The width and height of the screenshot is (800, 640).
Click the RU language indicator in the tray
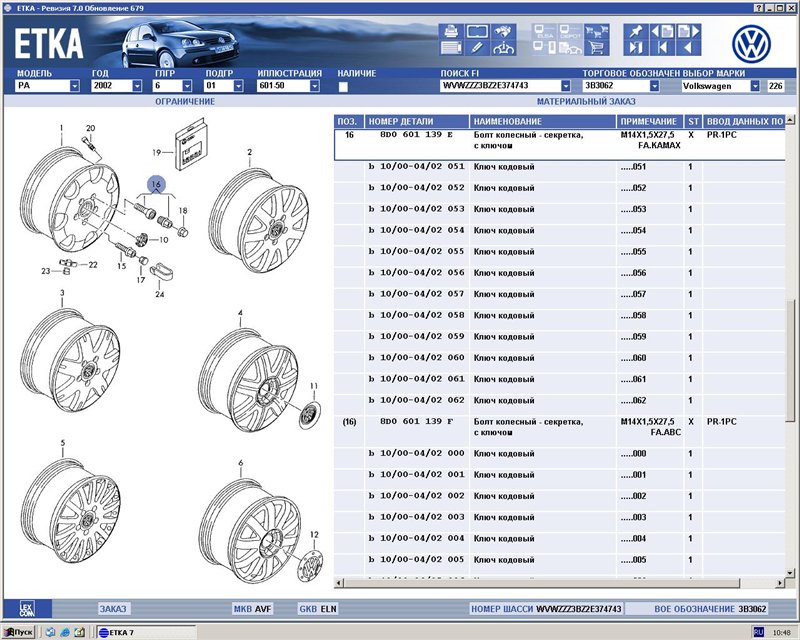tap(759, 632)
